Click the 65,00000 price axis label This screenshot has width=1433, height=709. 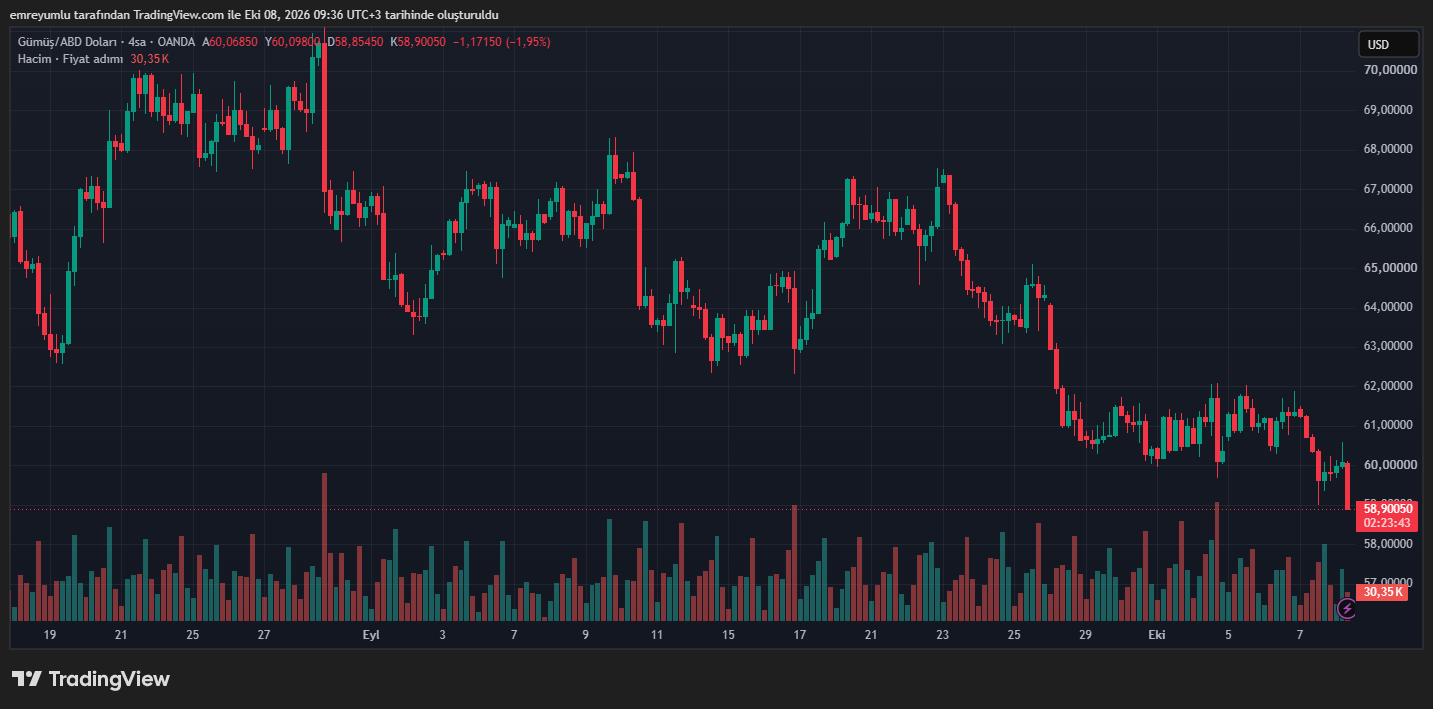pos(1391,268)
